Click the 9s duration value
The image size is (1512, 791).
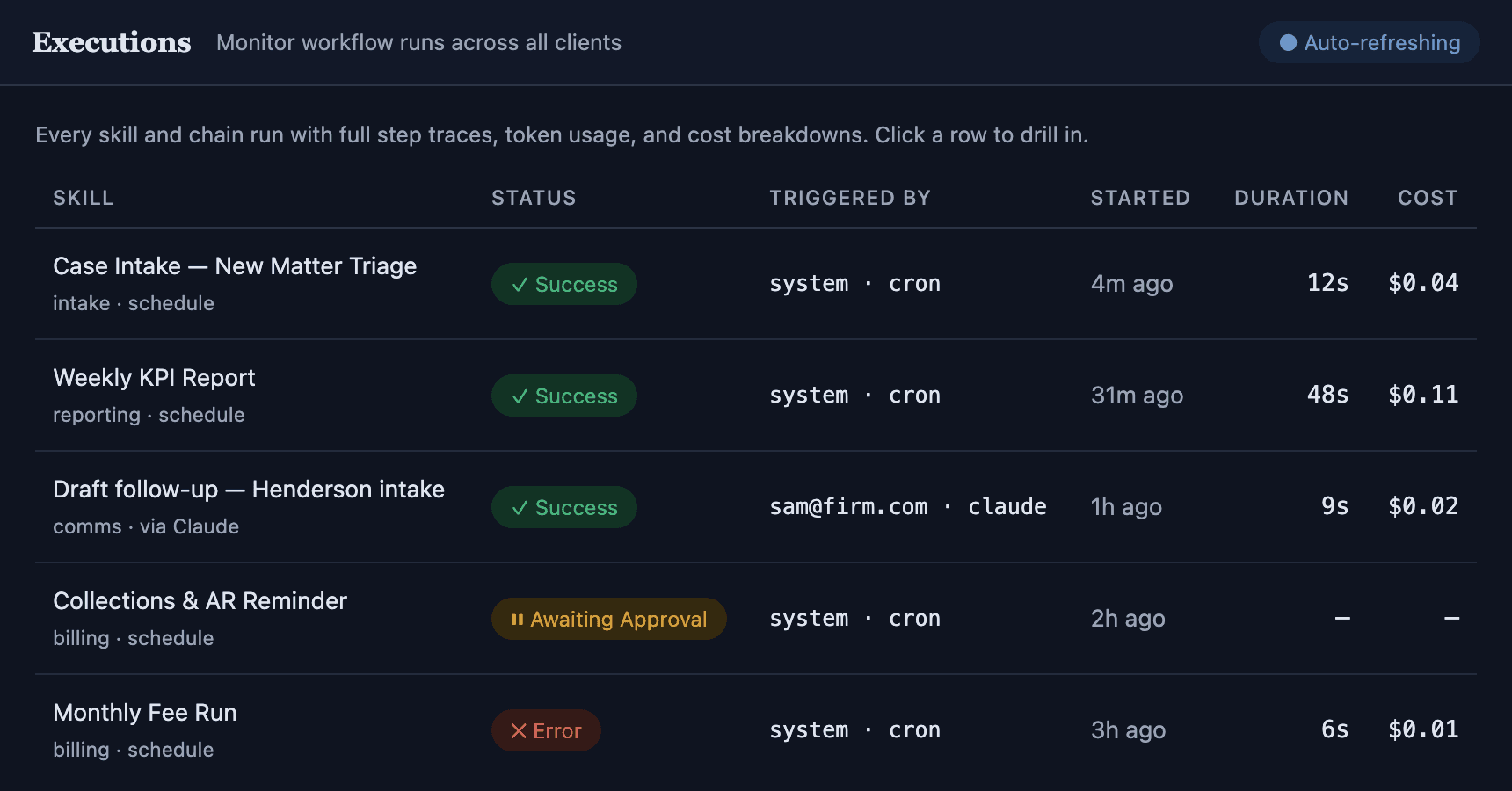tap(1334, 506)
